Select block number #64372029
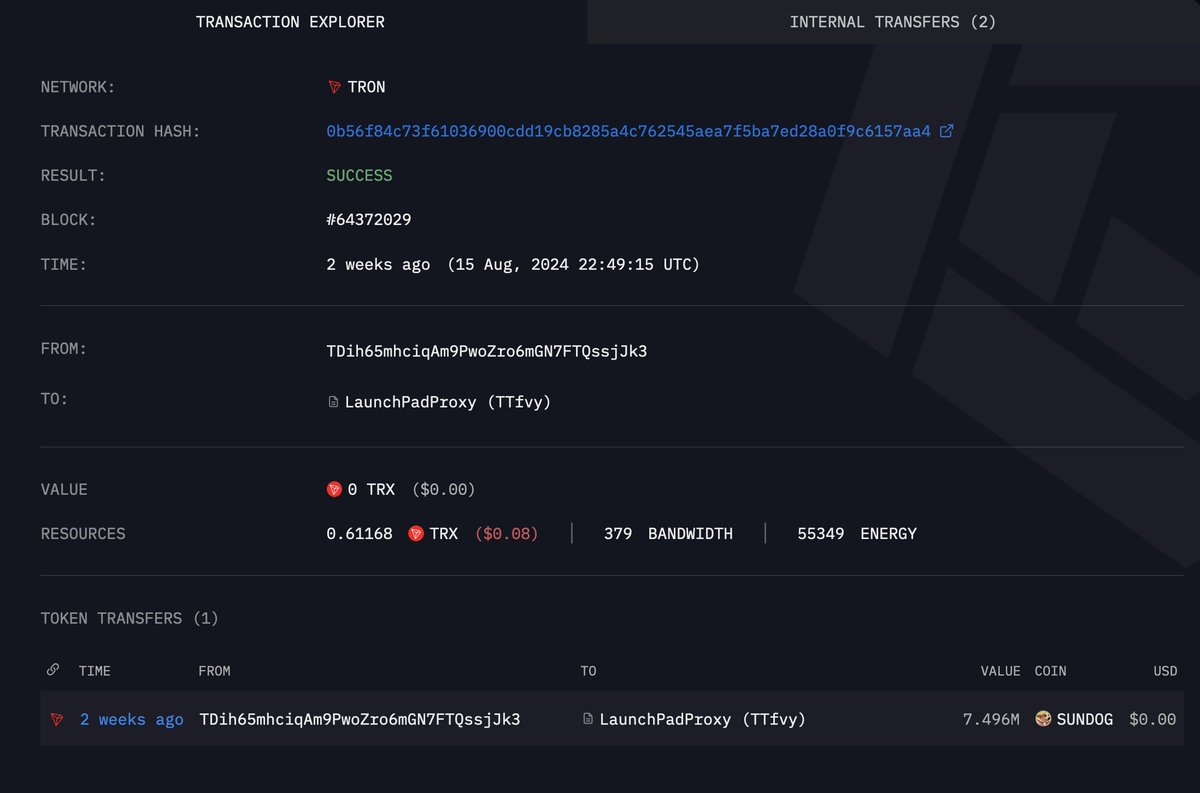1200x793 pixels. tap(368, 220)
